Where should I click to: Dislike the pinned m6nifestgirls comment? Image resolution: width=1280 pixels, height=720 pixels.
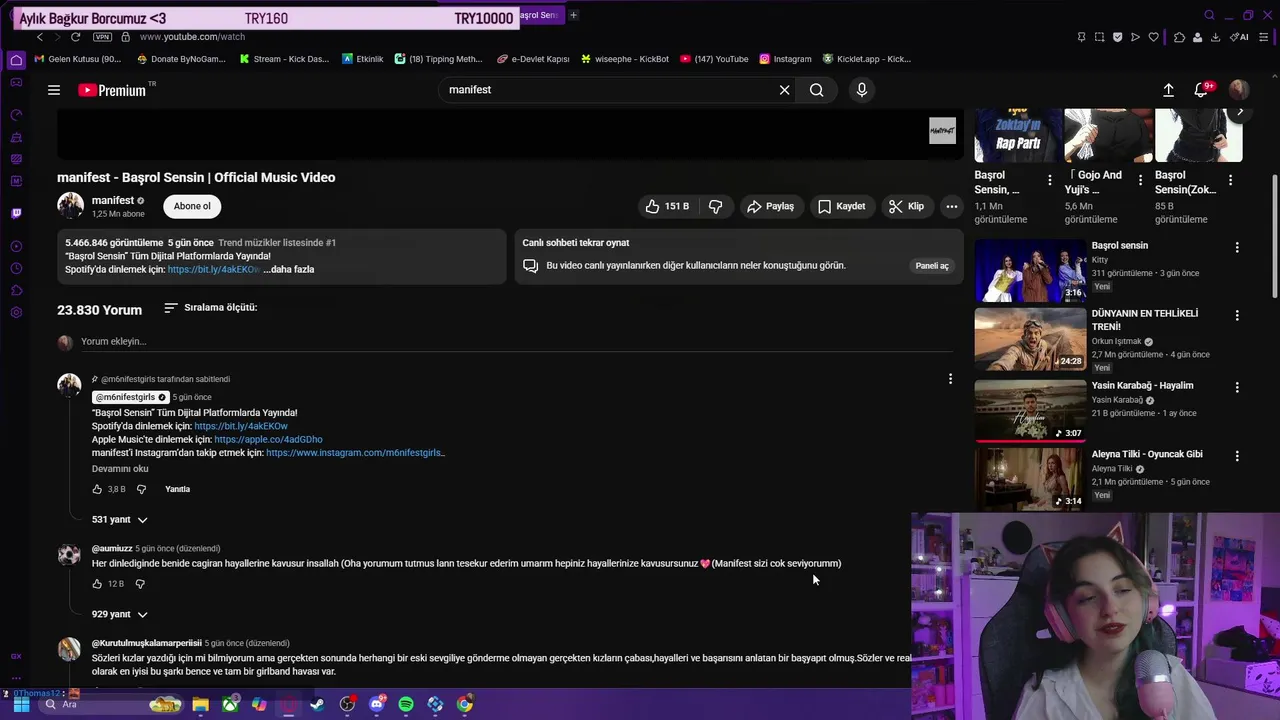[141, 489]
